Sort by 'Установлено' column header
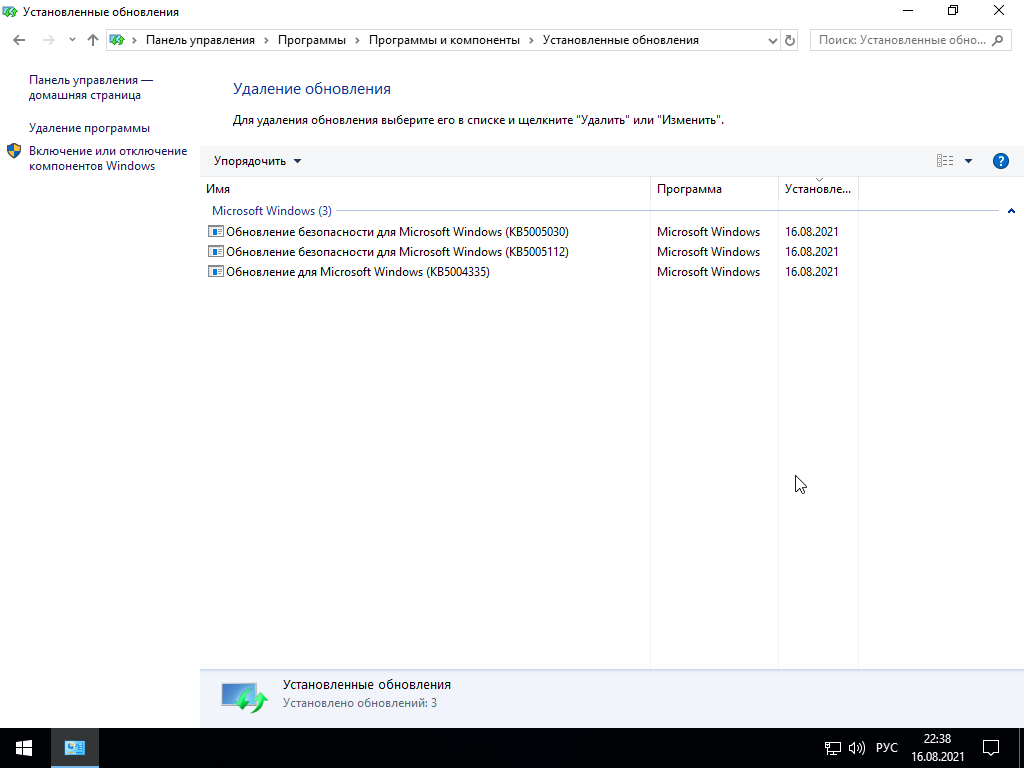This screenshot has height=768, width=1024. coord(818,189)
